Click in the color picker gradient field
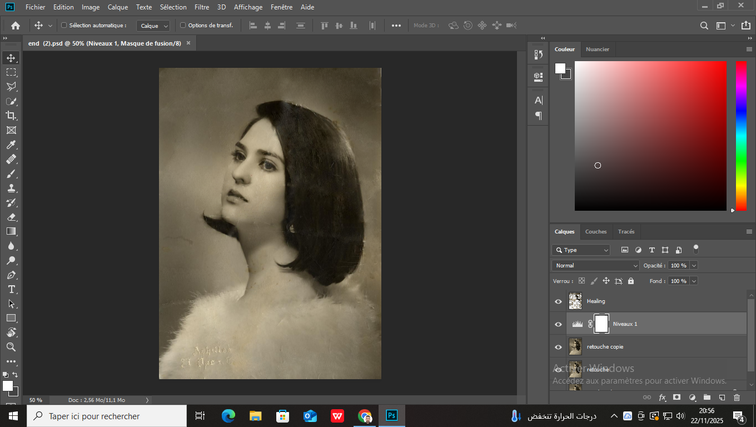The height and width of the screenshot is (427, 756). [x=650, y=135]
